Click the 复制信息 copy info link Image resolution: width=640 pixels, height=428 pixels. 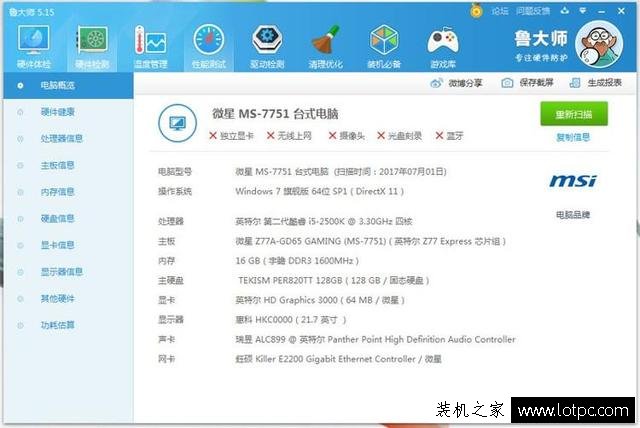point(573,137)
